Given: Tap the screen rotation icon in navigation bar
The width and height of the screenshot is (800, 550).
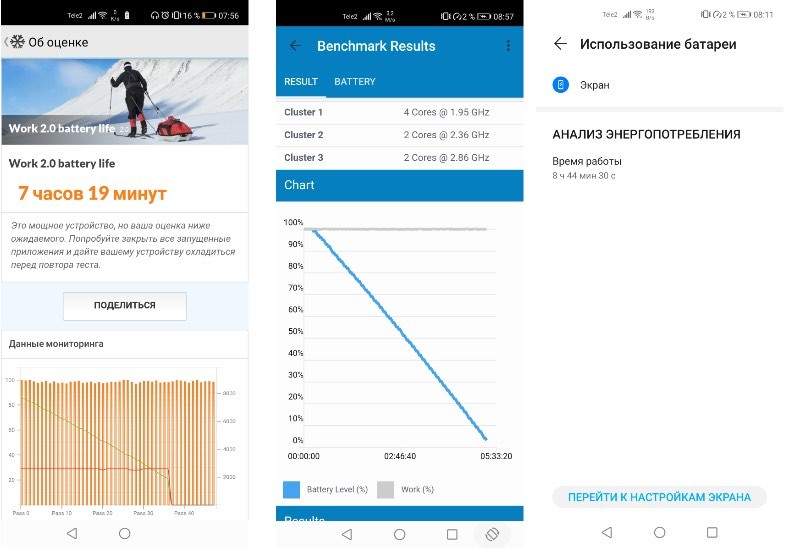Looking at the screenshot, I should point(492,534).
